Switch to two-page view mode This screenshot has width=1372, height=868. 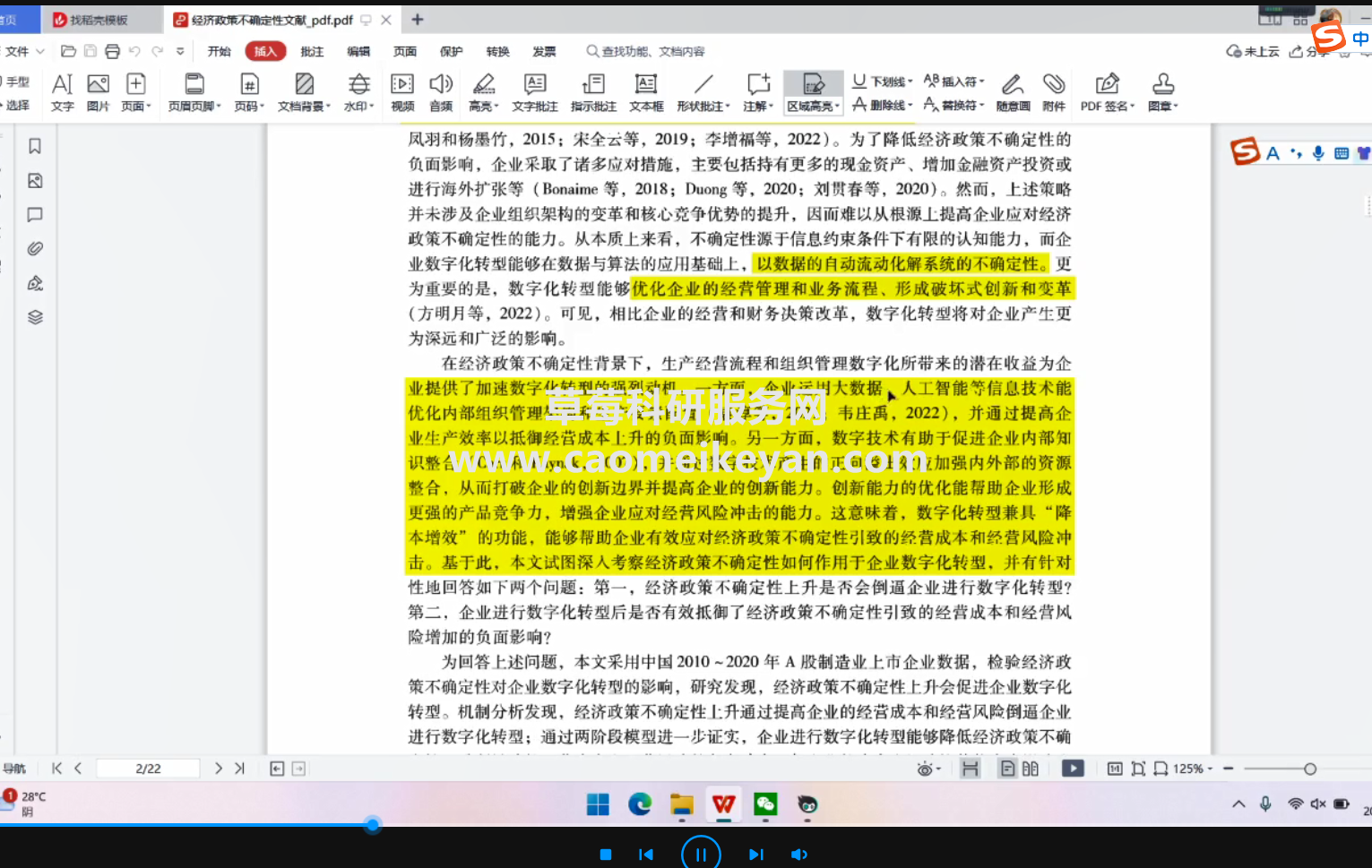pyautogui.click(x=1031, y=769)
